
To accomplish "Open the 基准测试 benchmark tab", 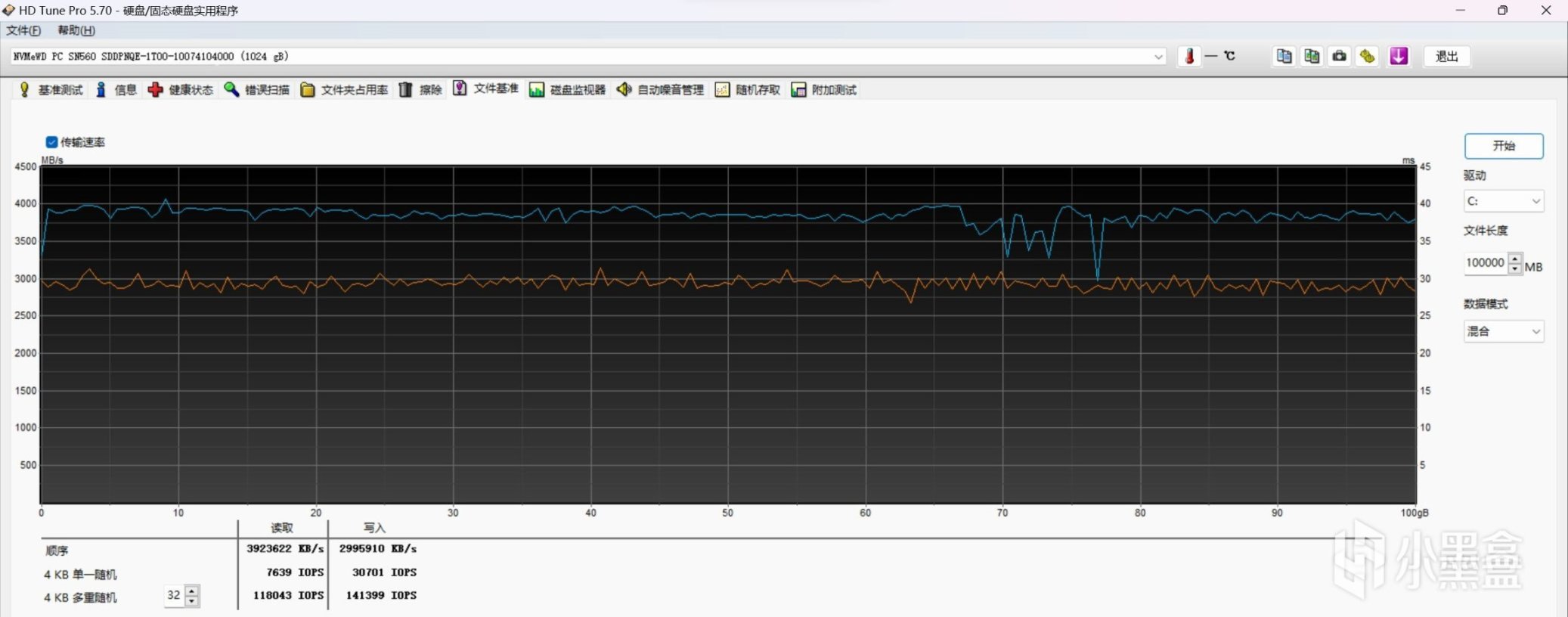I will (51, 90).
